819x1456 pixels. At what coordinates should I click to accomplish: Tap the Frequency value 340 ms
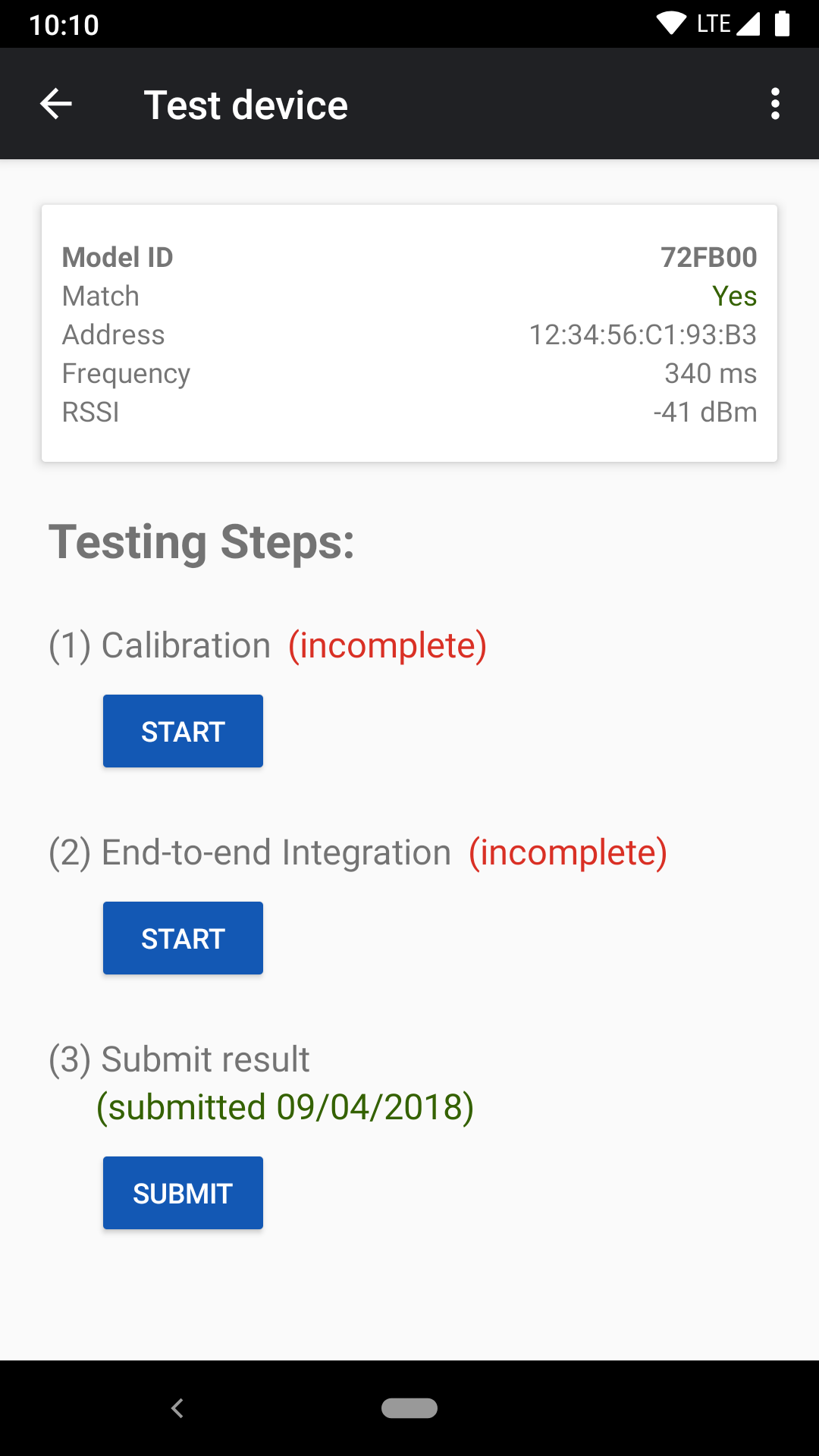(x=710, y=373)
